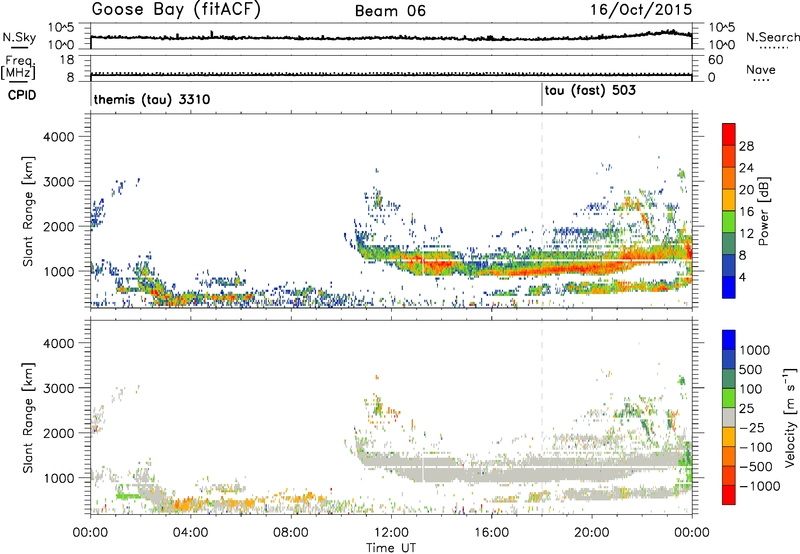Click the '4' tick on Power colorbar
Viewport: 800px width, 554px height.
point(743,277)
